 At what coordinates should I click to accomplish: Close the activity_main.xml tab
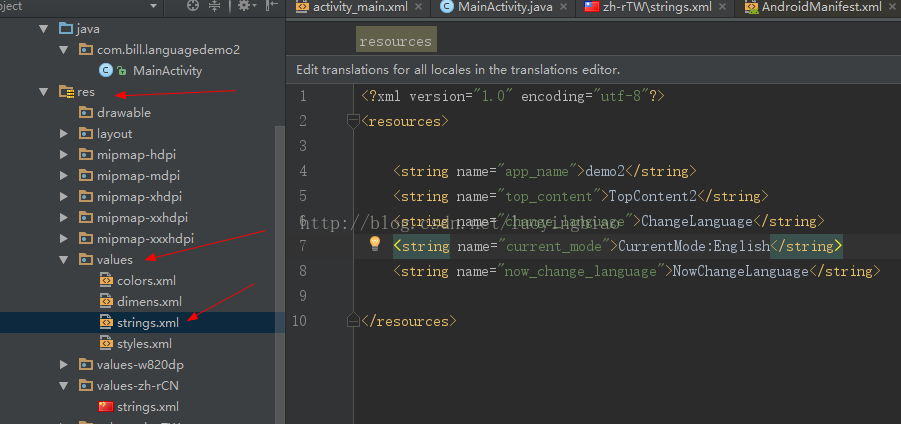point(418,7)
